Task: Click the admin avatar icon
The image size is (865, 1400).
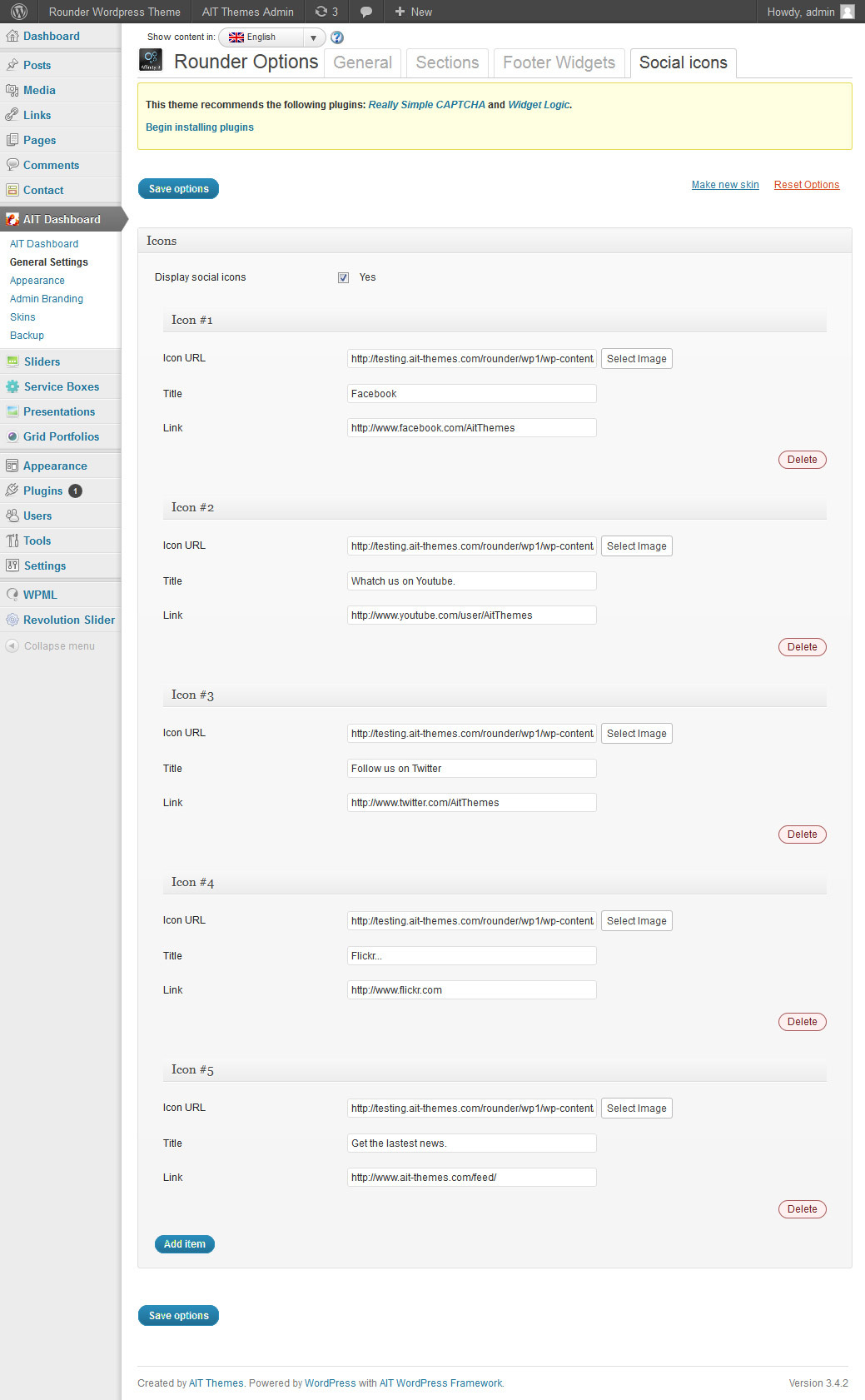Action: 848,12
